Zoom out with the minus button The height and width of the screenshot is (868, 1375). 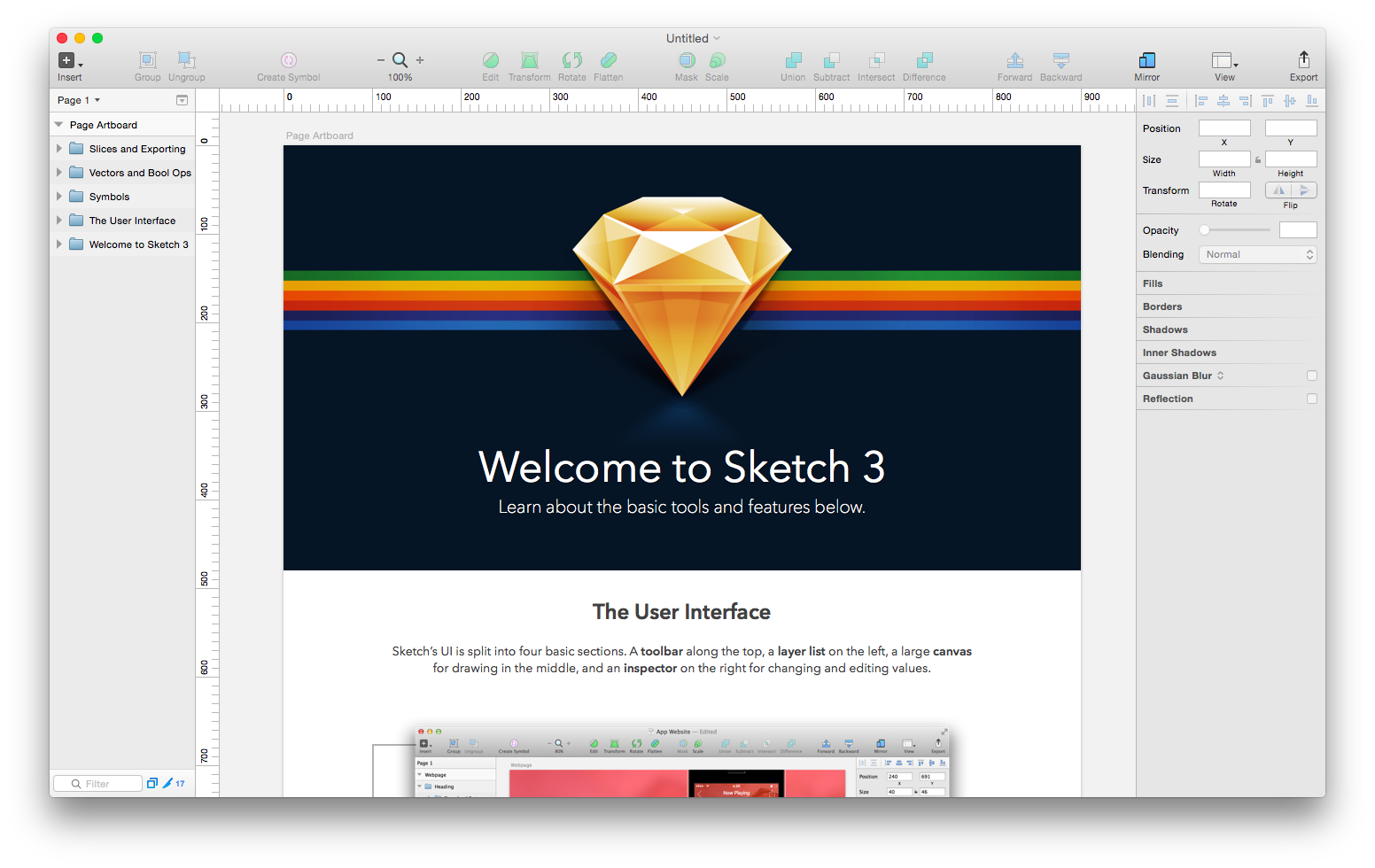click(381, 60)
